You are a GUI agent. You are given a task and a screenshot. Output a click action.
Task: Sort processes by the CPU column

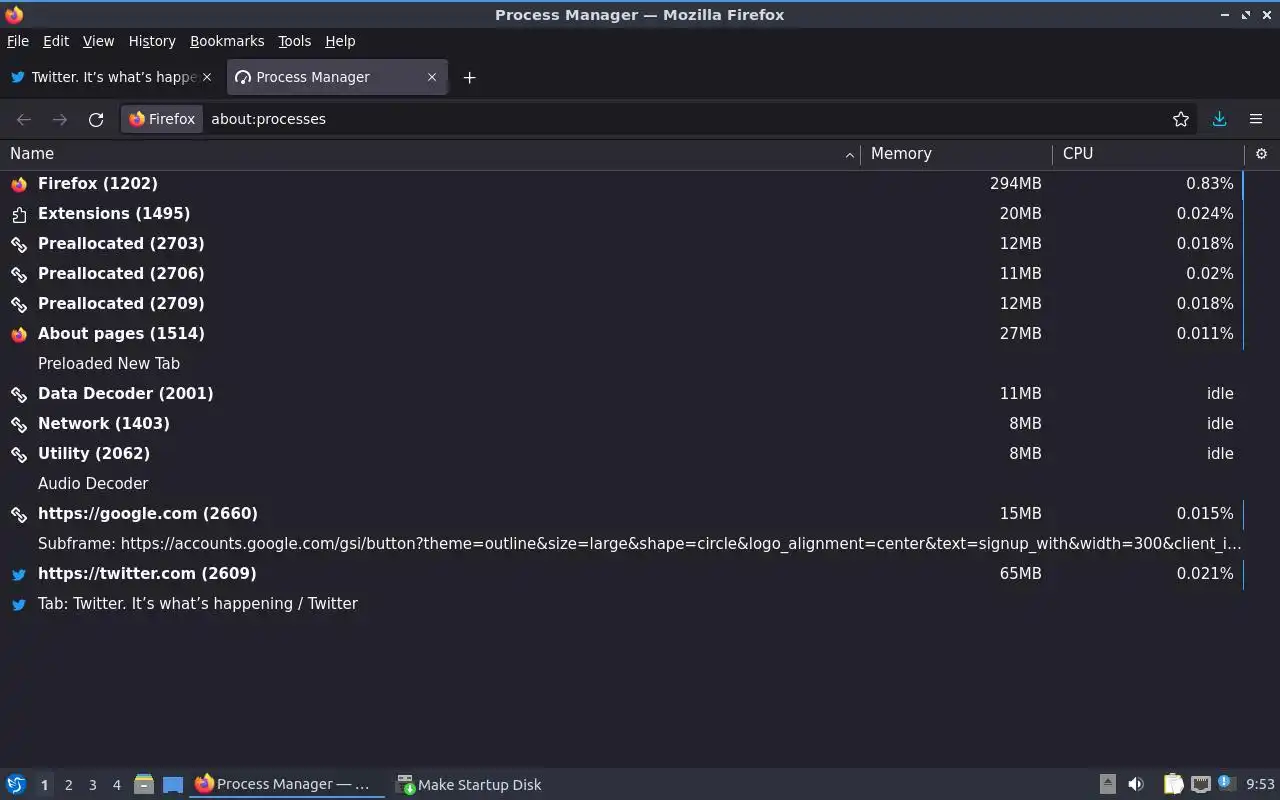click(x=1148, y=153)
